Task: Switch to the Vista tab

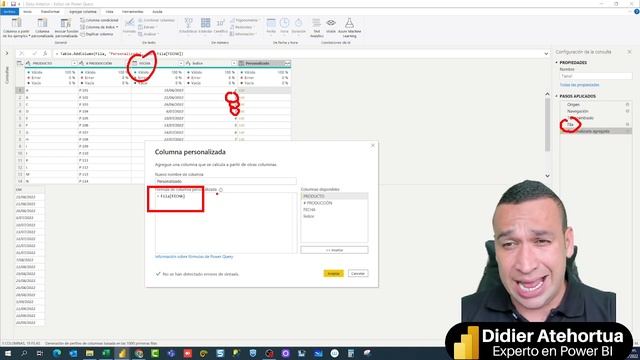Action: [x=109, y=12]
